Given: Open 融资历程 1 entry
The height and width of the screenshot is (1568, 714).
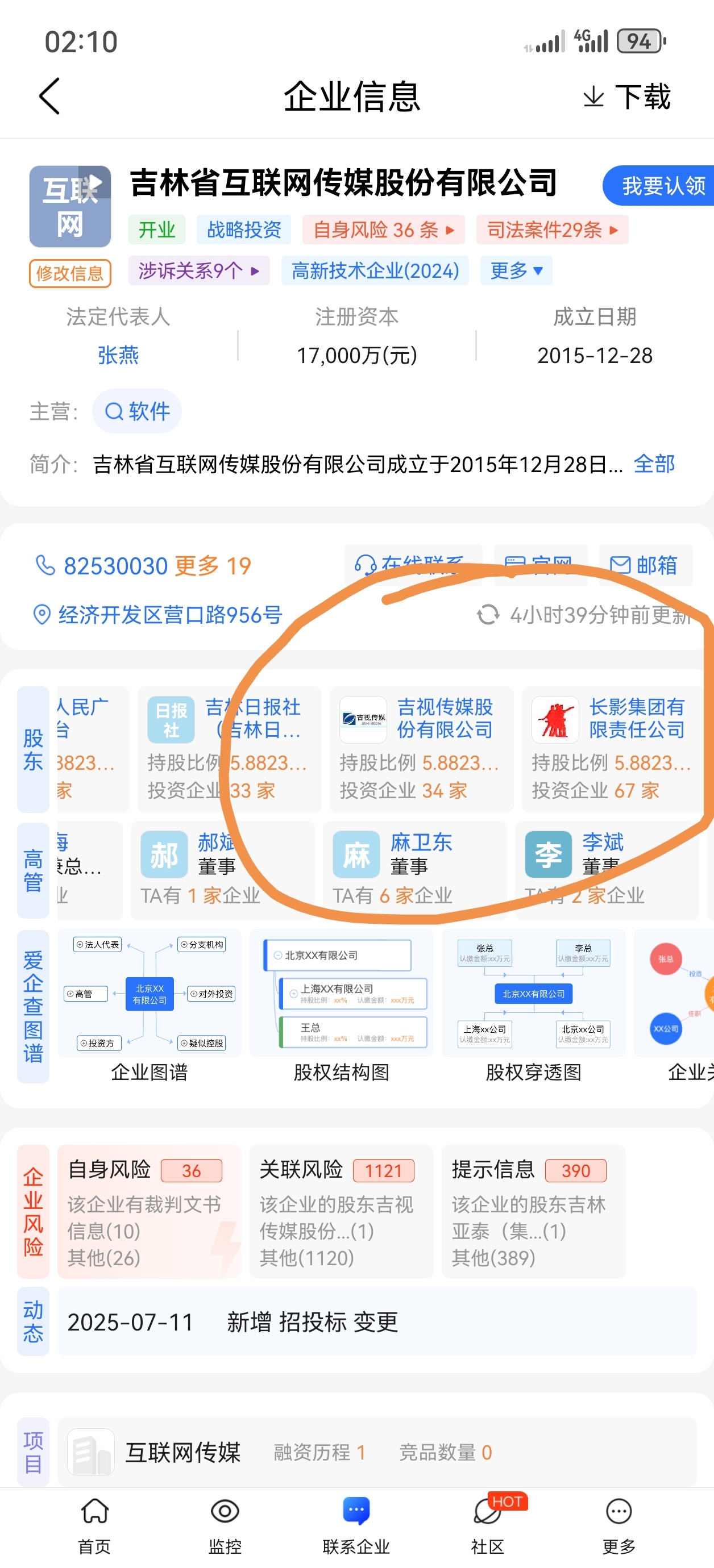Looking at the screenshot, I should click(320, 1453).
